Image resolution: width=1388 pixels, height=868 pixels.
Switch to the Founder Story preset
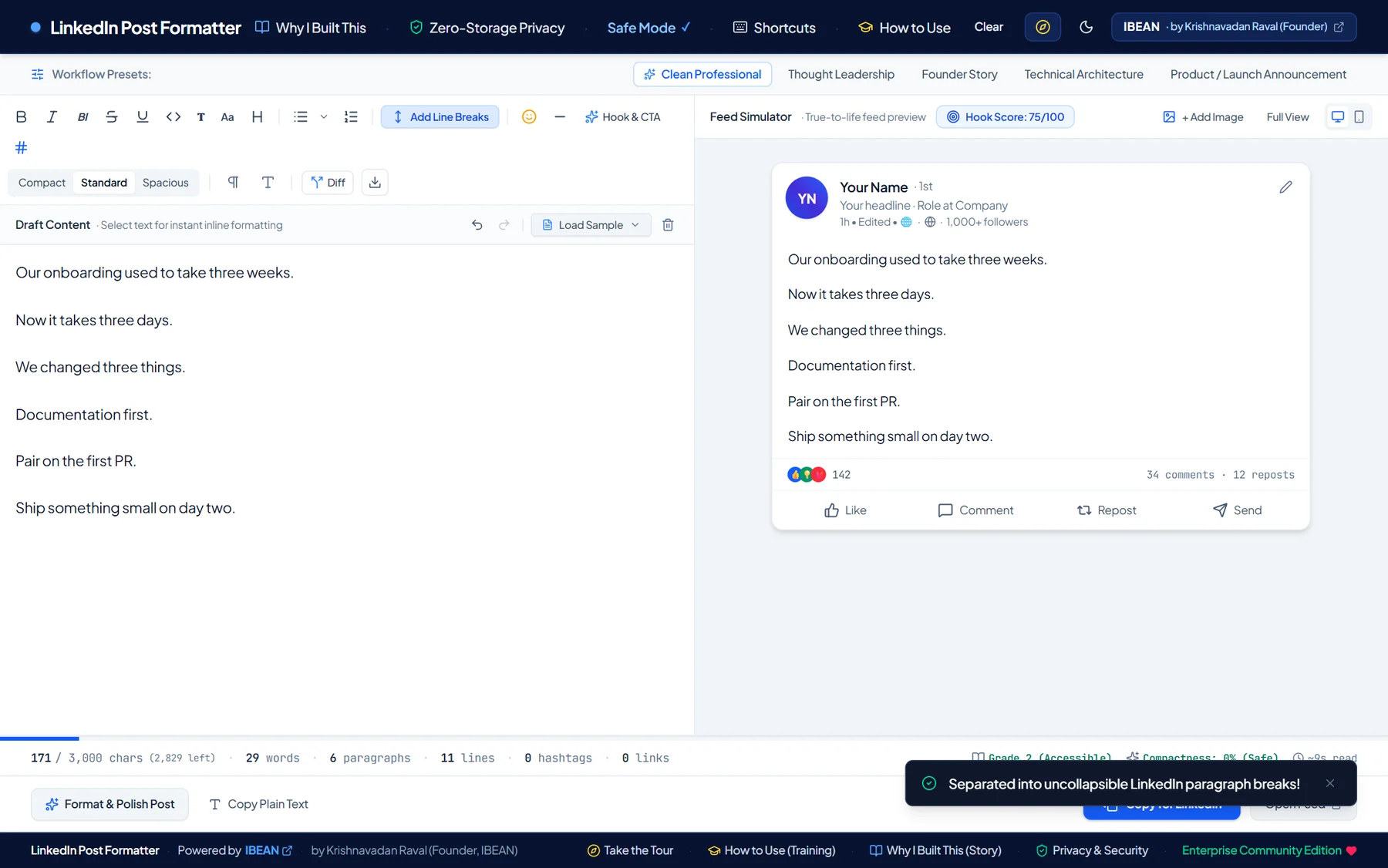coord(959,75)
